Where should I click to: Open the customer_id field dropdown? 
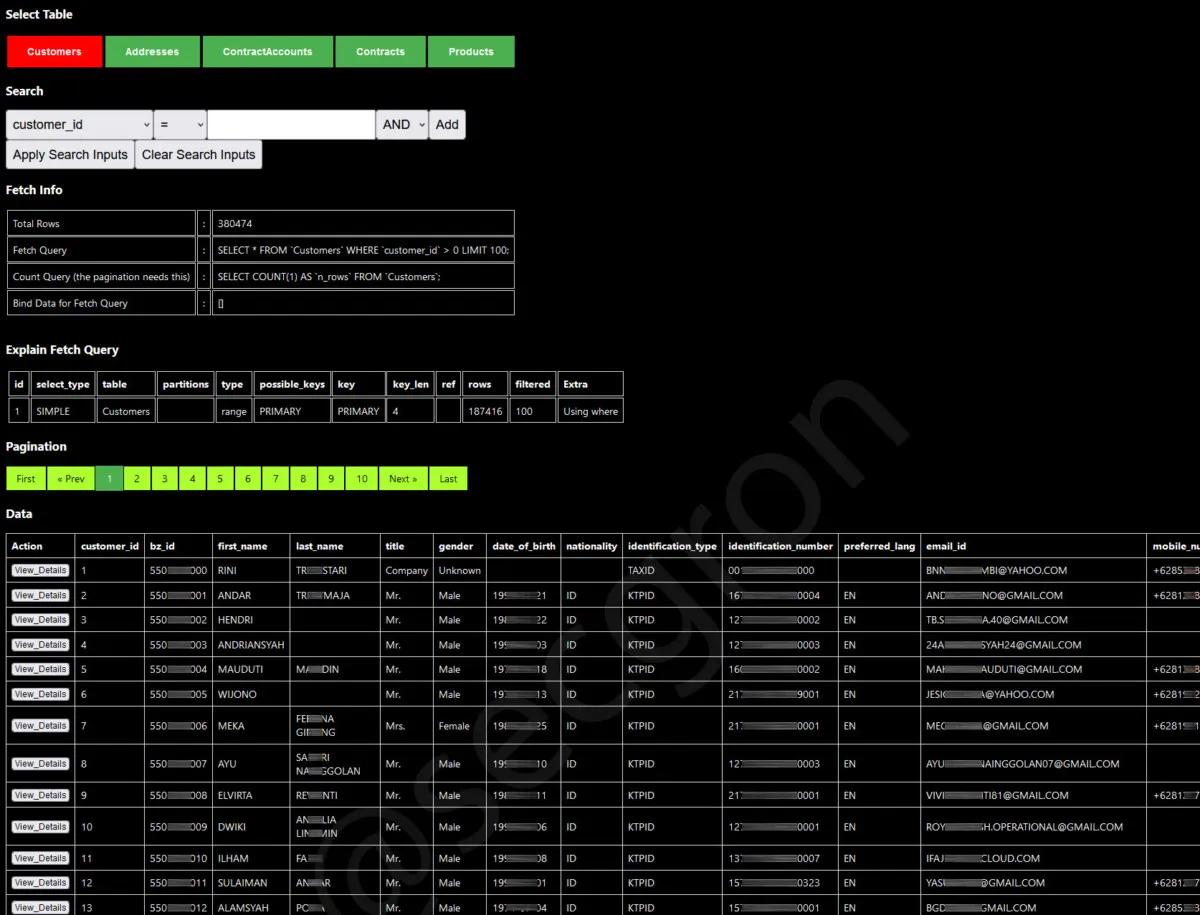(78, 124)
